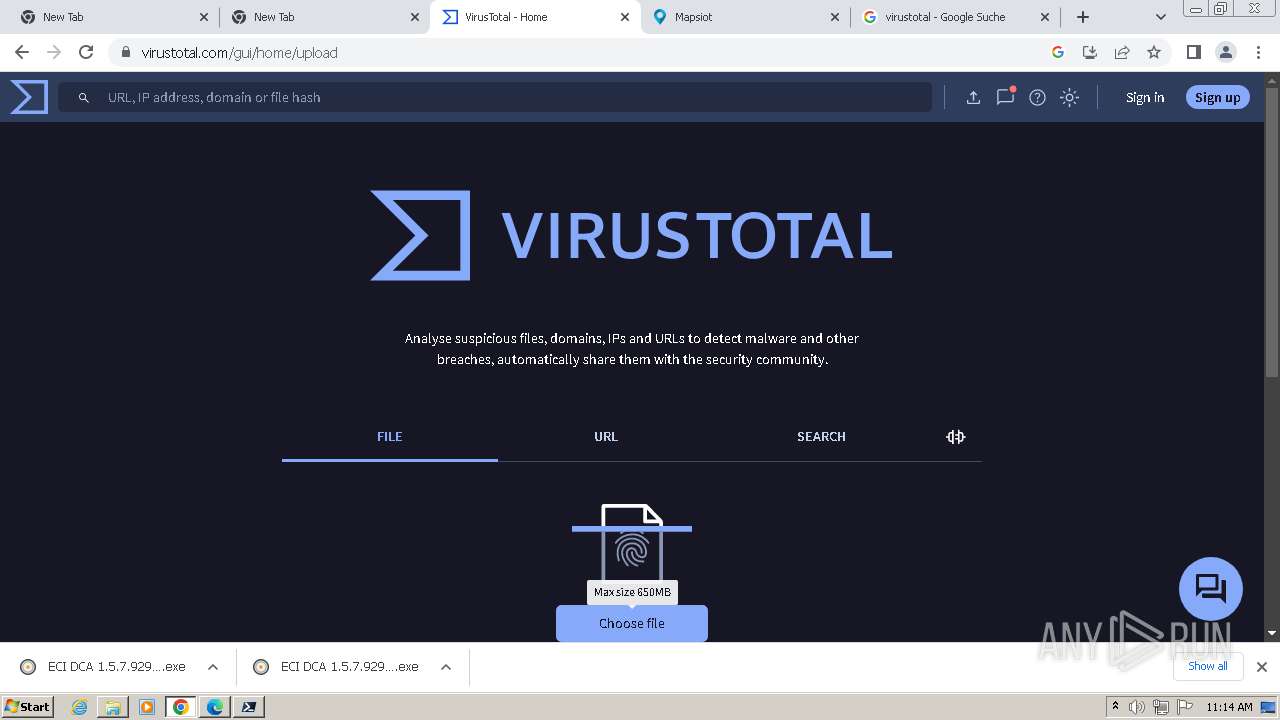Click the search magnifier icon
Viewport: 1280px width, 720px height.
pos(84,97)
